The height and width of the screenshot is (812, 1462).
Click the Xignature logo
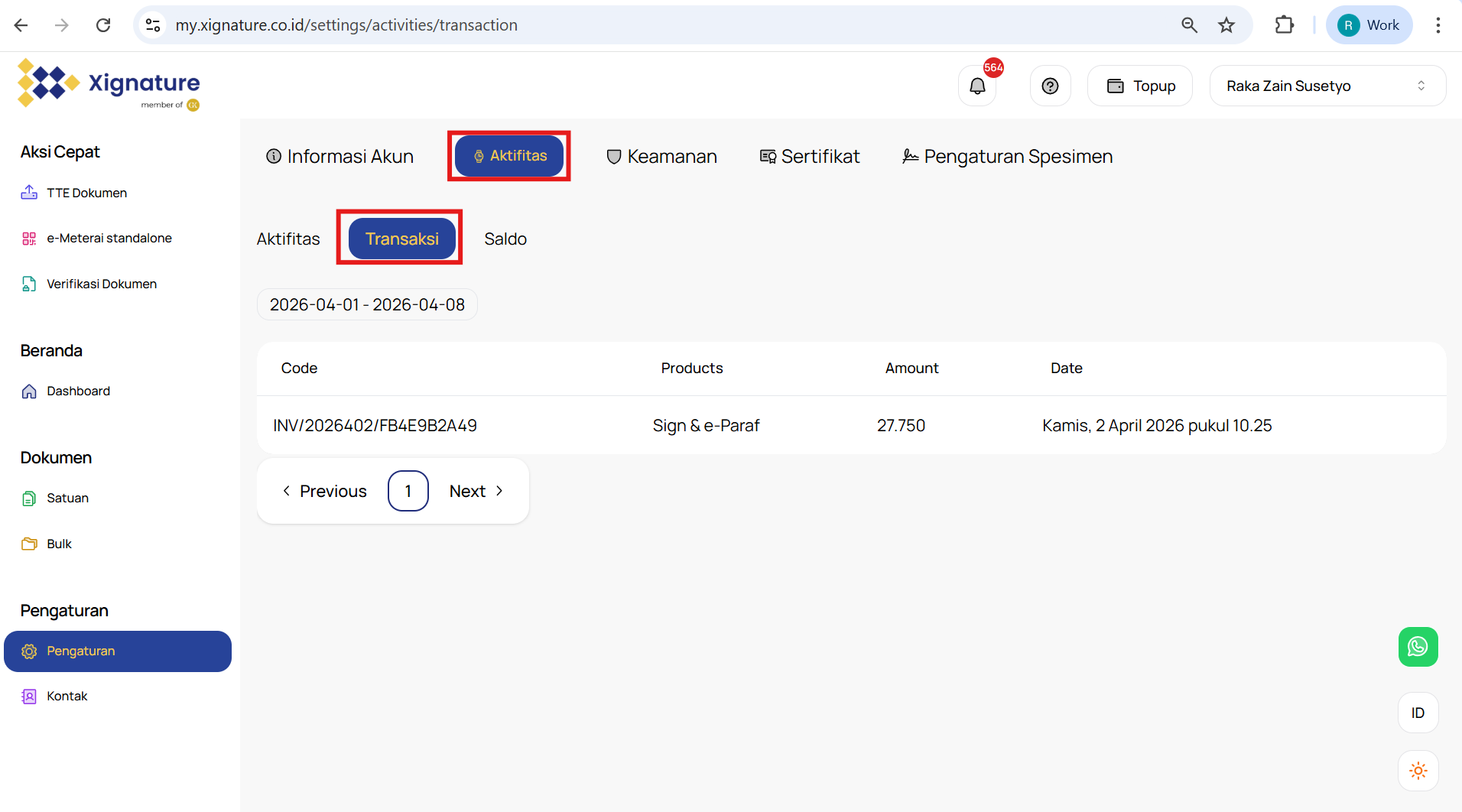[x=109, y=84]
